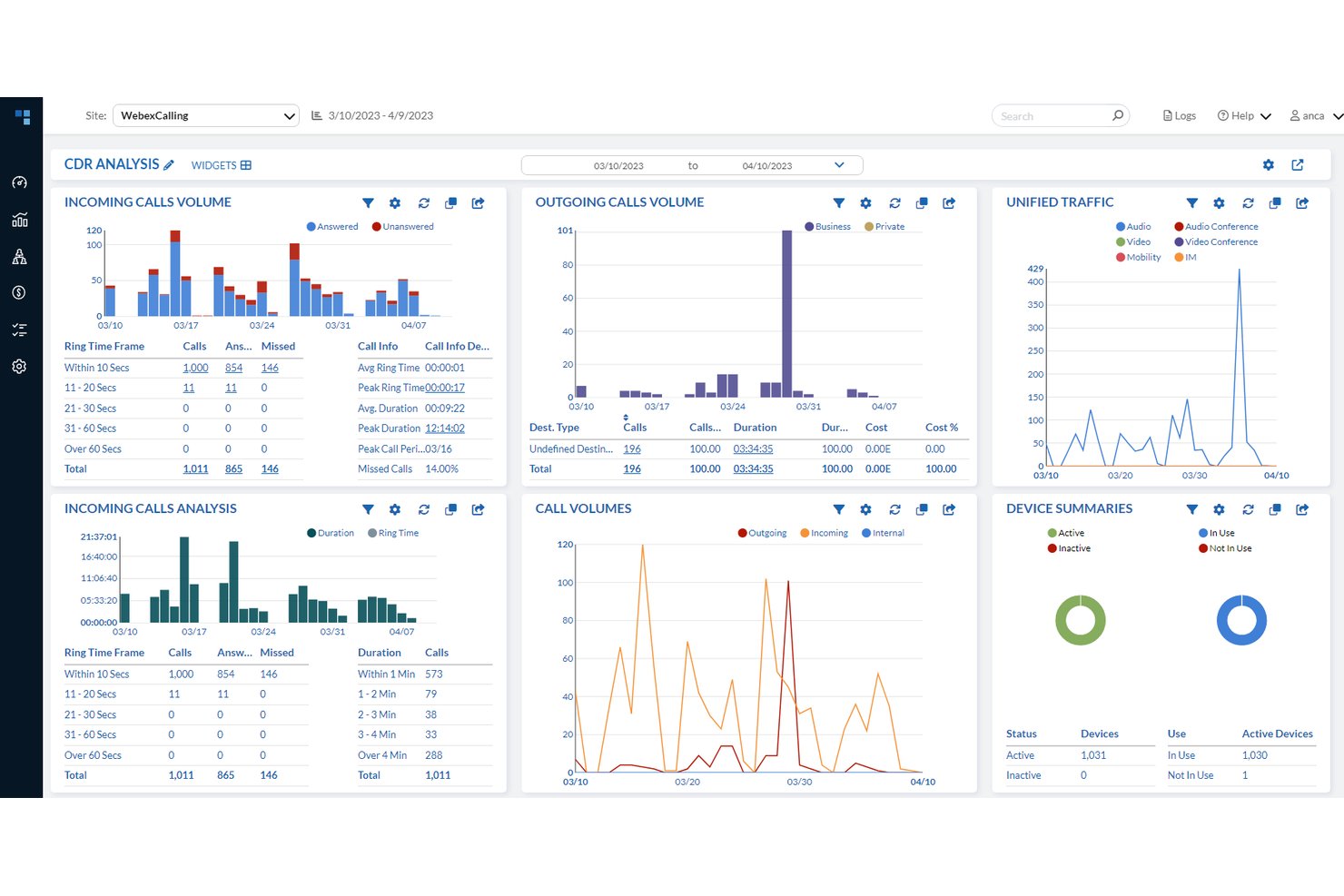1344x896 pixels.
Task: Open the anca user menu
Action: pos(1316,116)
